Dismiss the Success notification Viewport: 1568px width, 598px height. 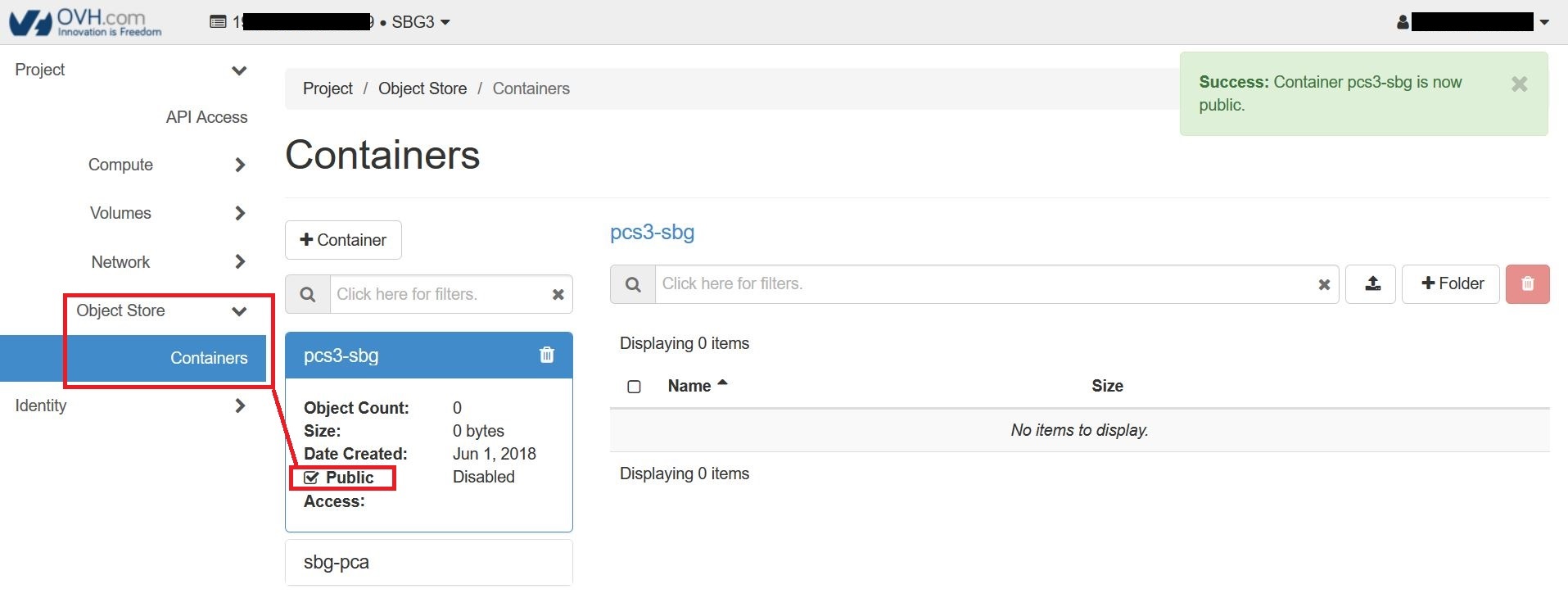(1519, 84)
